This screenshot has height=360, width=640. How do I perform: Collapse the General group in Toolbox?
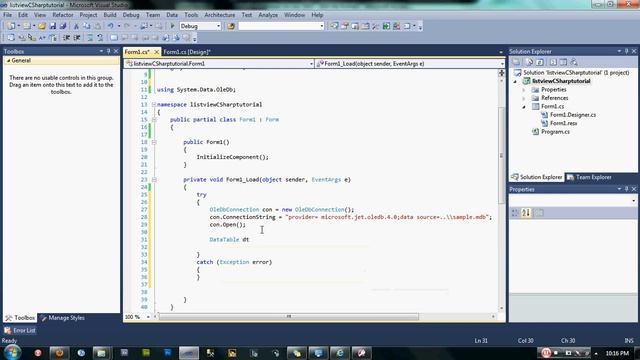point(8,60)
